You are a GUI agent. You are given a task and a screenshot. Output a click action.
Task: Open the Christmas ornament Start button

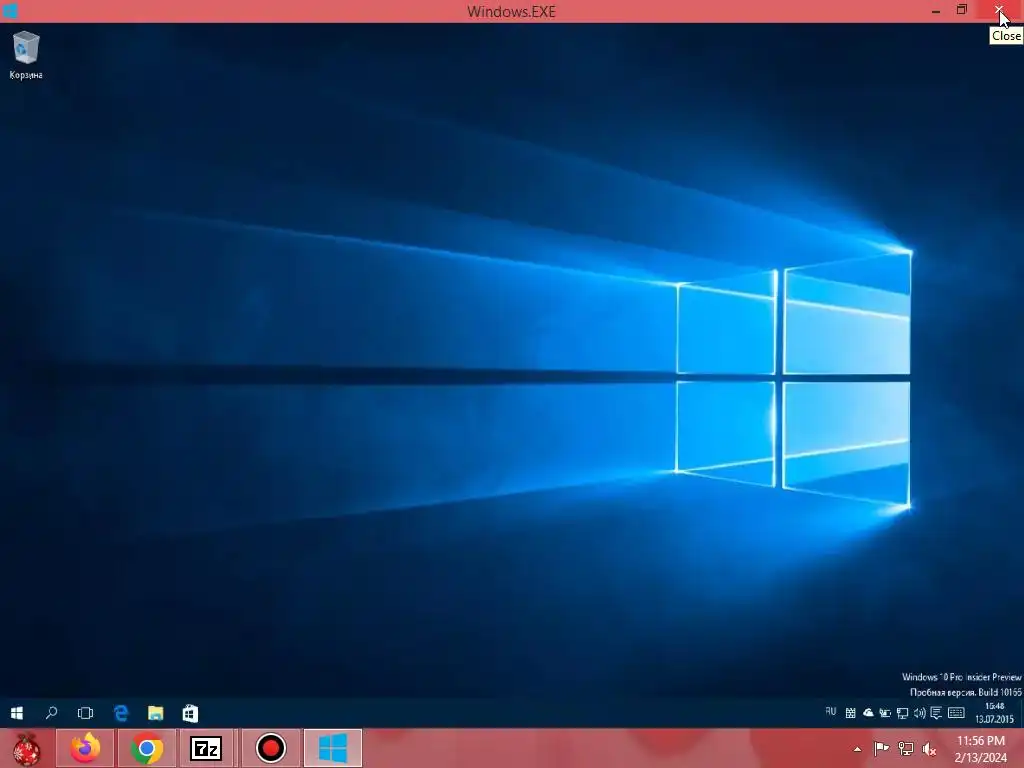25,748
